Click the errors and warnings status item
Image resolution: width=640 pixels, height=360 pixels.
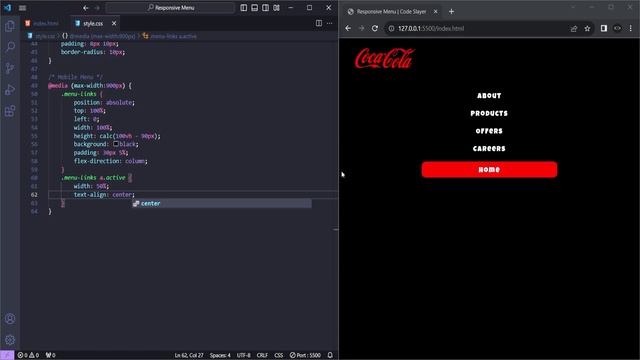click(x=28, y=355)
